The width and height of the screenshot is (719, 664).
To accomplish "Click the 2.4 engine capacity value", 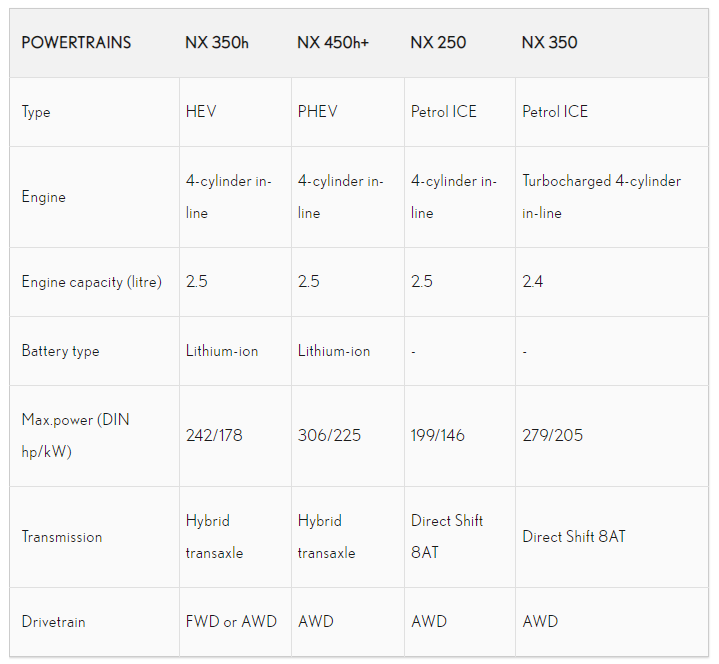I will click(x=532, y=281).
